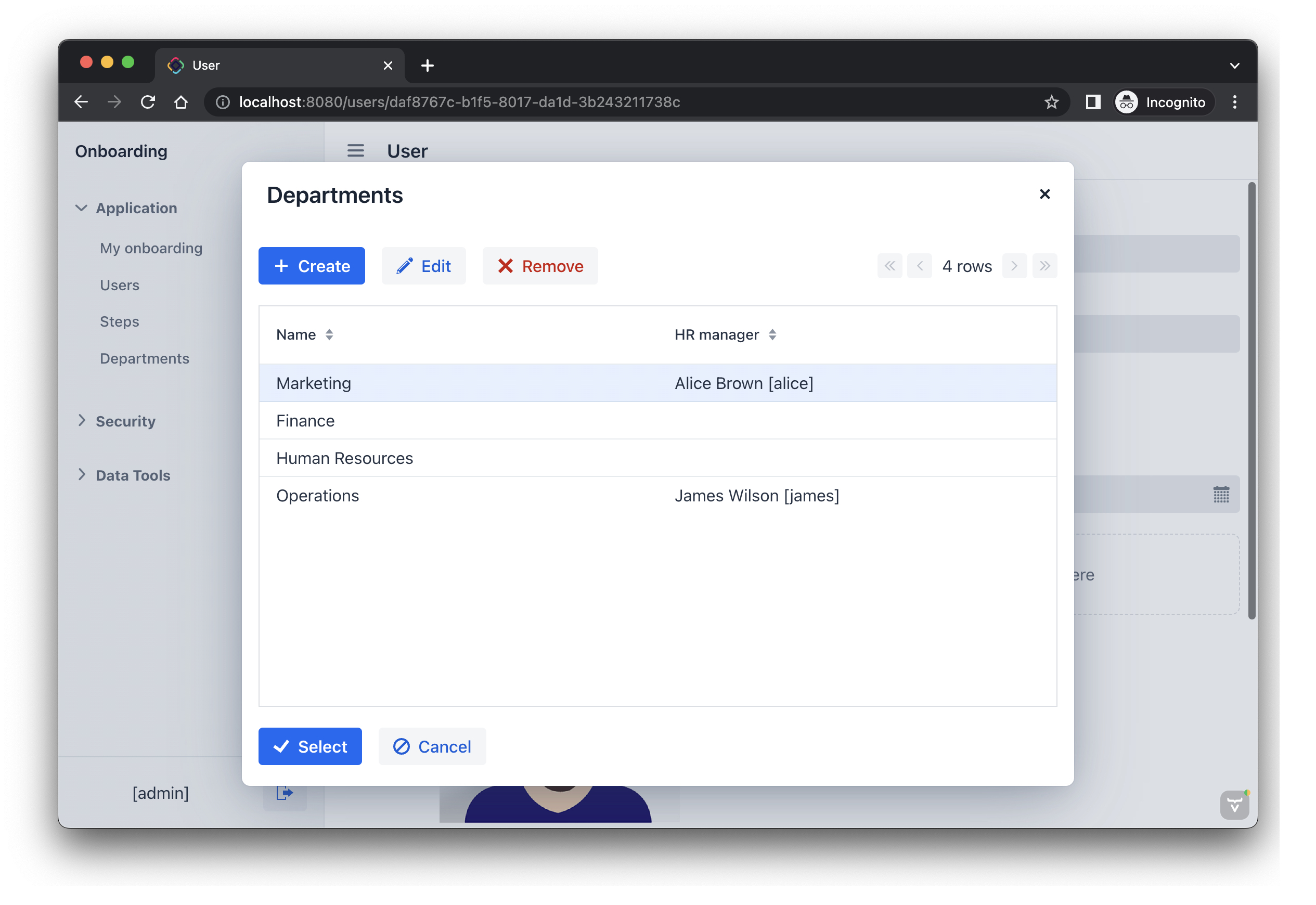Go to the previous page of rows
The width and height of the screenshot is (1316, 905).
[x=919, y=266]
